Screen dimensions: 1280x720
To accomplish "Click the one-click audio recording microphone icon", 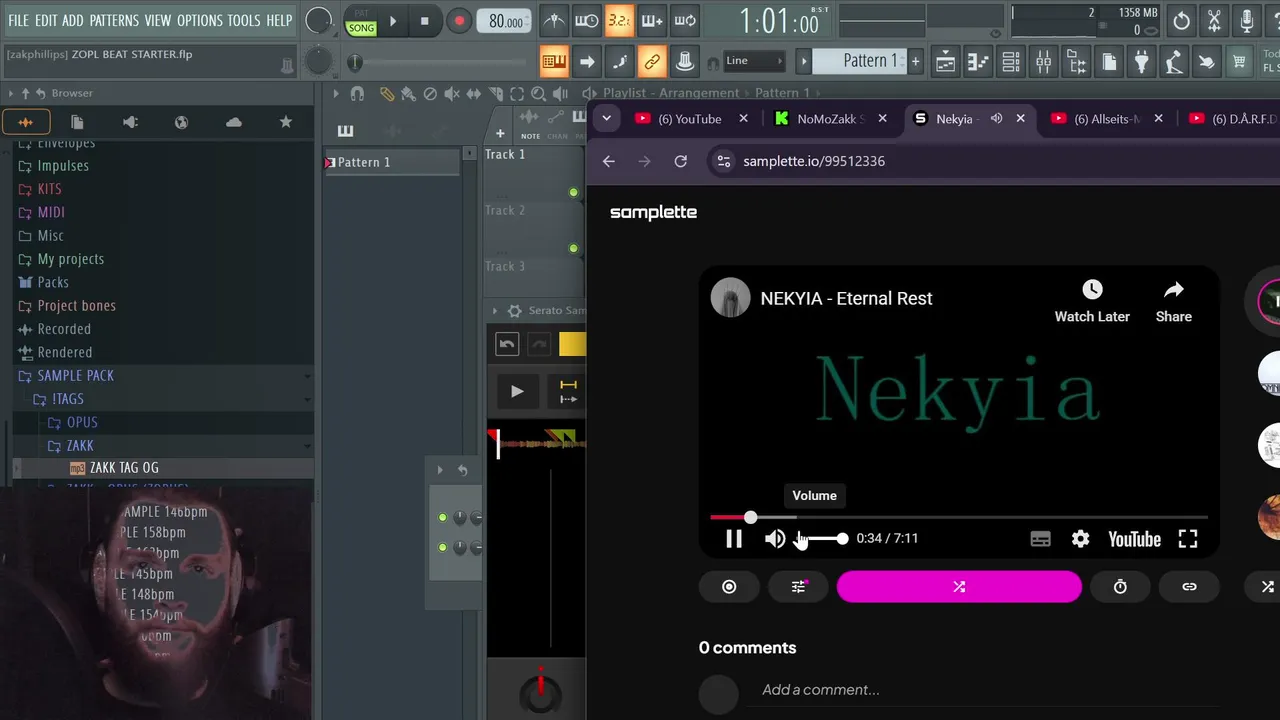I will point(1246,20).
